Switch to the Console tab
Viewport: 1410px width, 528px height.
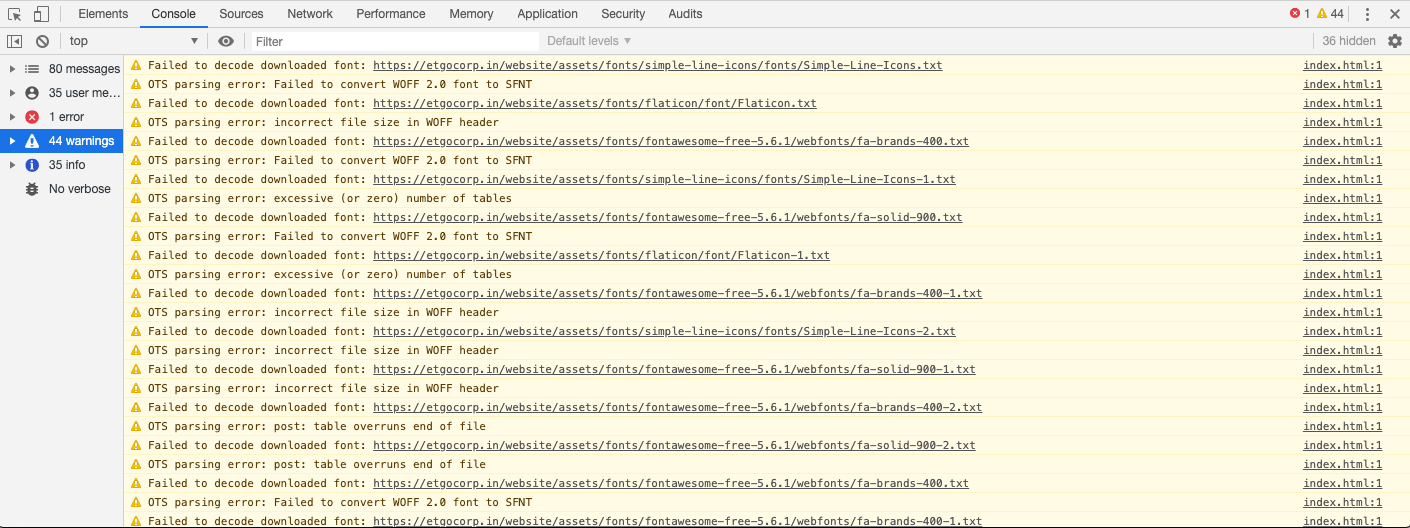coord(174,14)
